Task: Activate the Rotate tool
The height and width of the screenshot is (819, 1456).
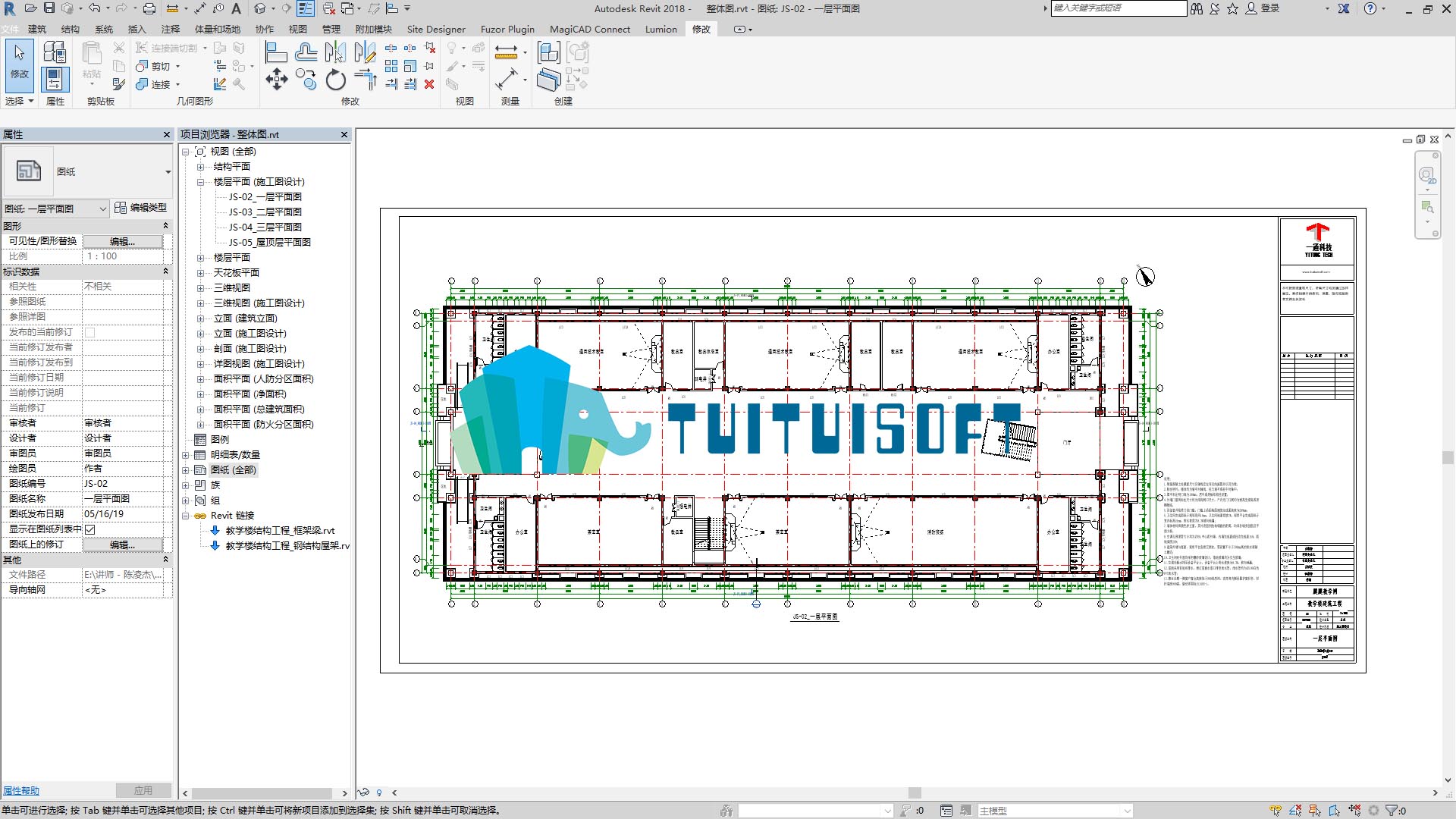Action: [335, 80]
